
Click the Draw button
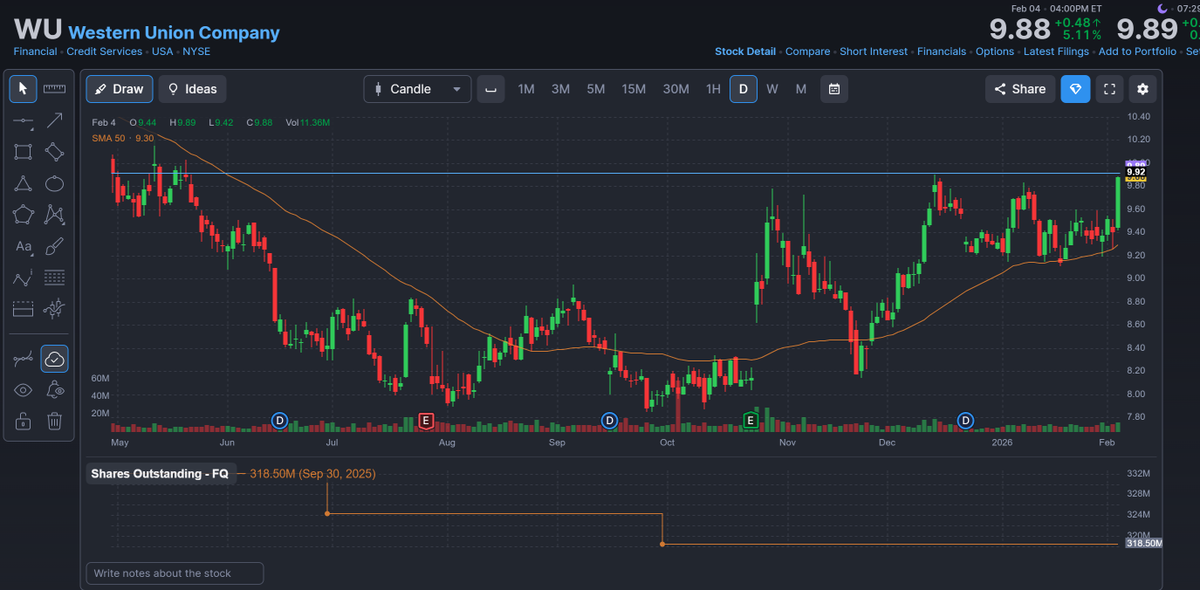tap(119, 89)
